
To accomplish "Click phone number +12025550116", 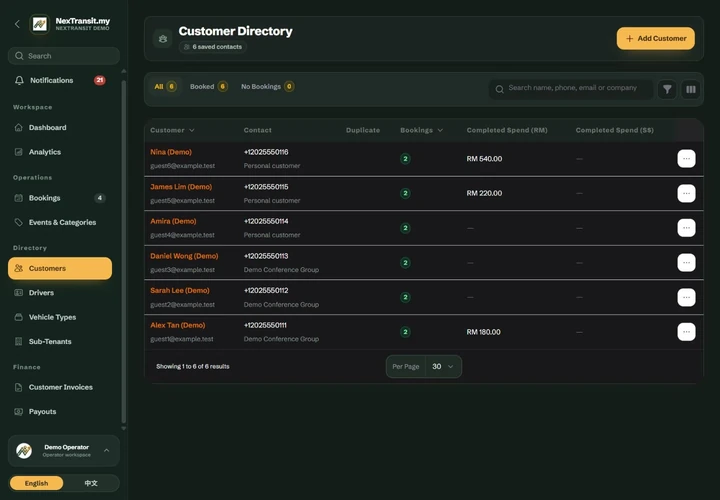I will [x=266, y=152].
